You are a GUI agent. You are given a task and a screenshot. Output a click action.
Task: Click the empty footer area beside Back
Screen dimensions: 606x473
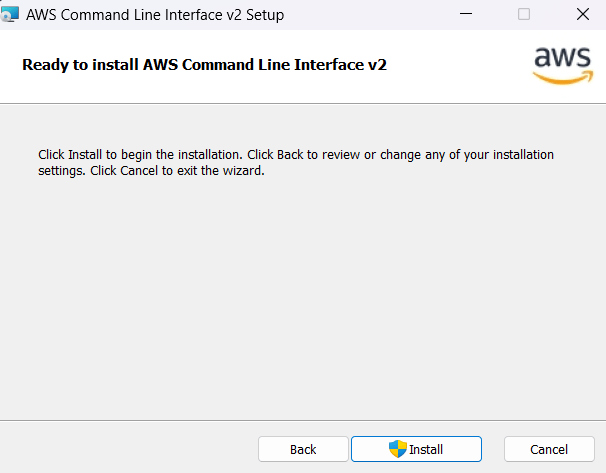point(130,449)
